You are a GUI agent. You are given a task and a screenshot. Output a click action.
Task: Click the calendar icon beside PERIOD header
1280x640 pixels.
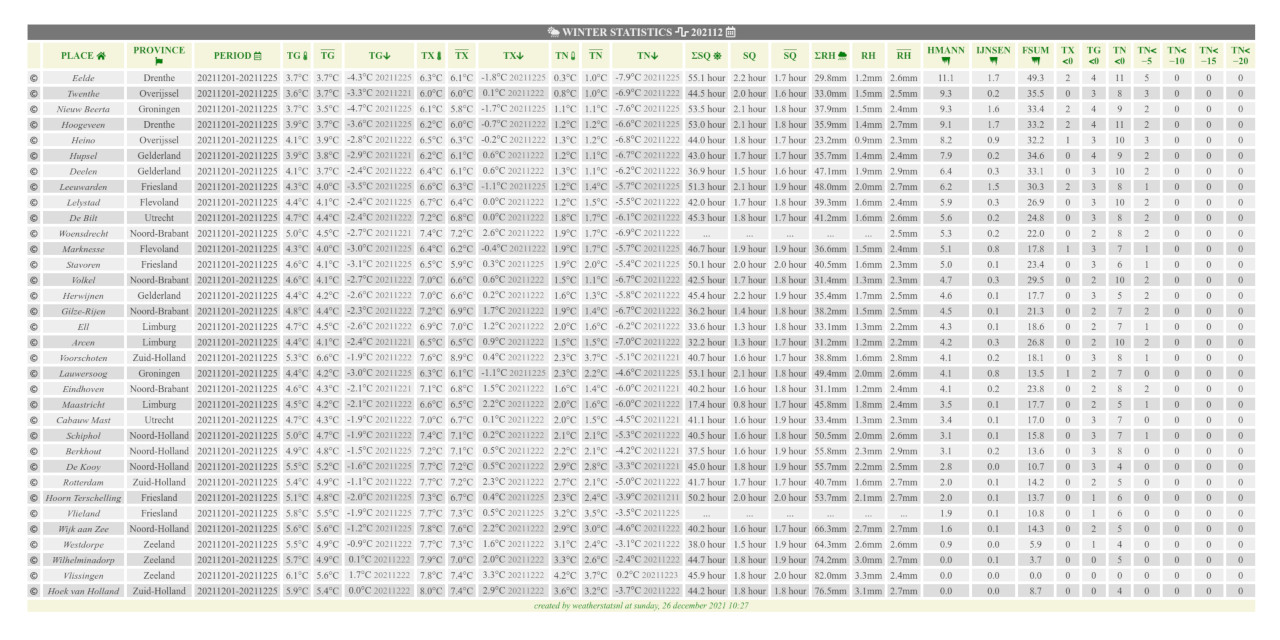coord(258,55)
